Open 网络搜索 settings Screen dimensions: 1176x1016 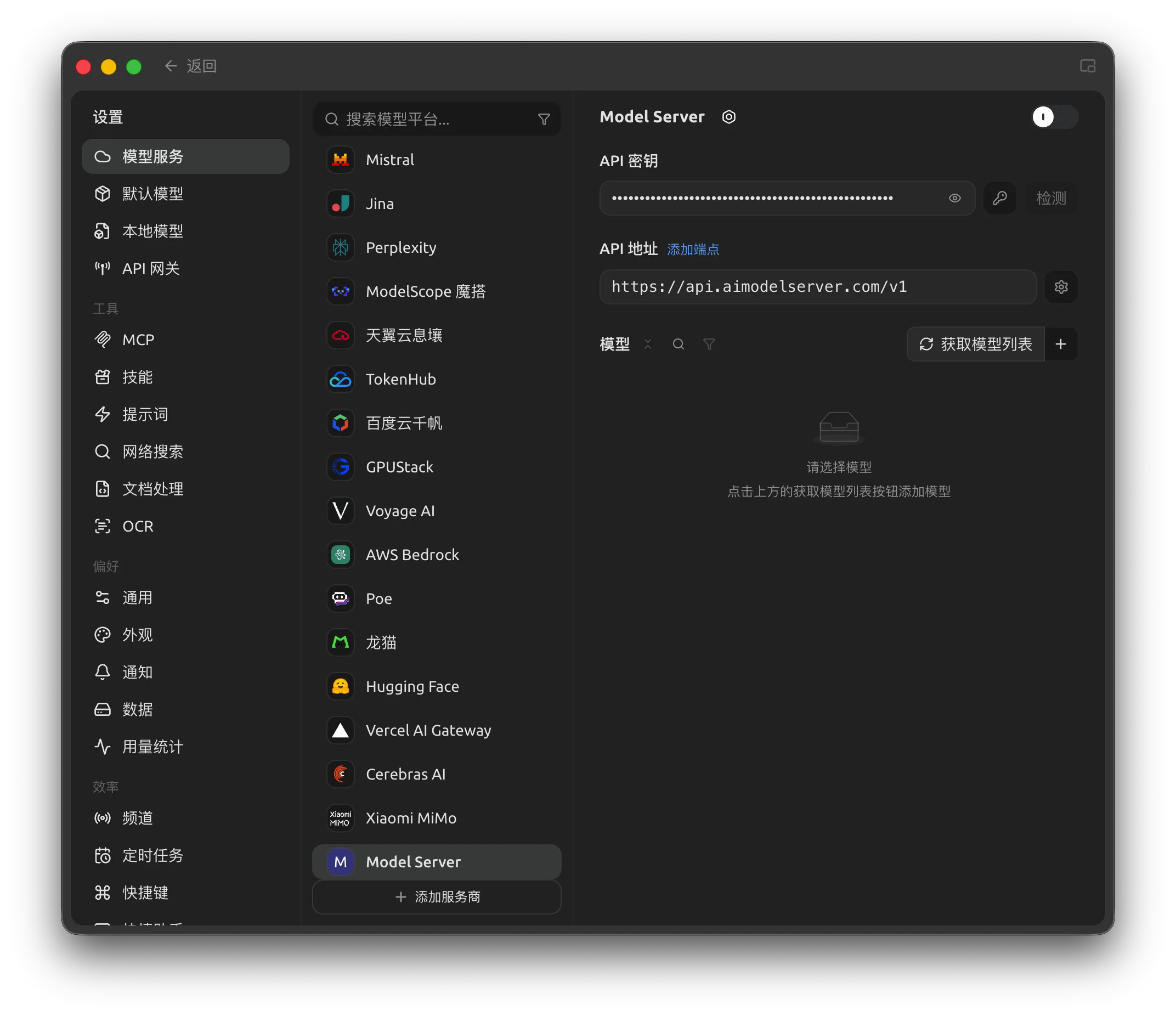185,452
